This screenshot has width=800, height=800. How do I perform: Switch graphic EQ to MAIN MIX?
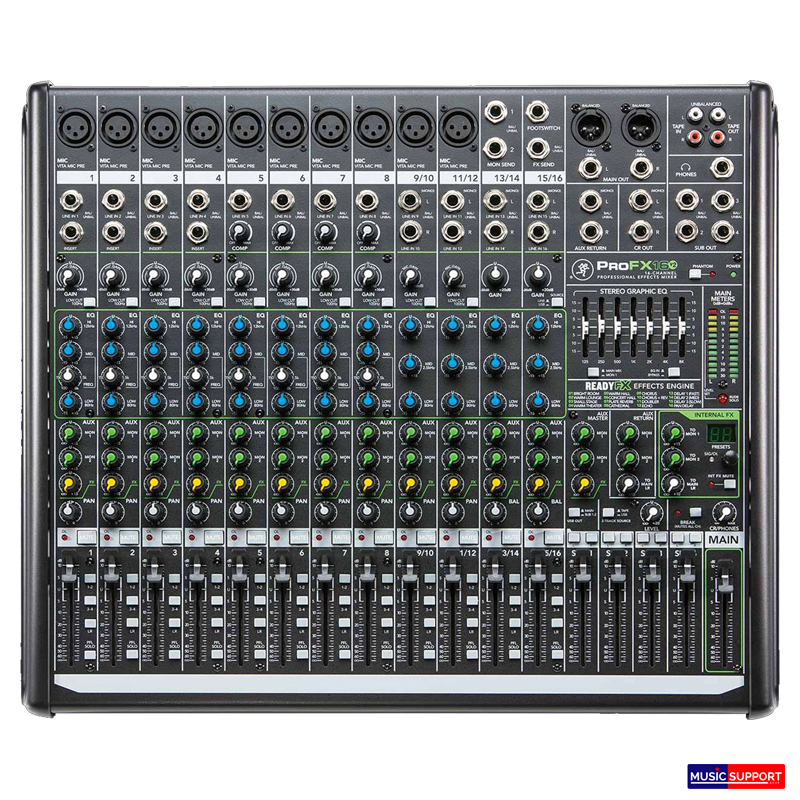click(x=592, y=372)
